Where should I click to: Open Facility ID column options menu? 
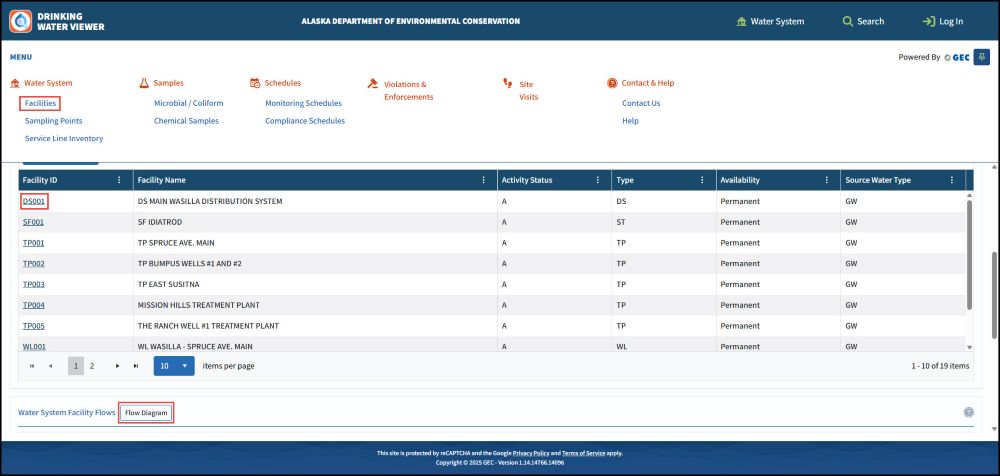point(119,180)
